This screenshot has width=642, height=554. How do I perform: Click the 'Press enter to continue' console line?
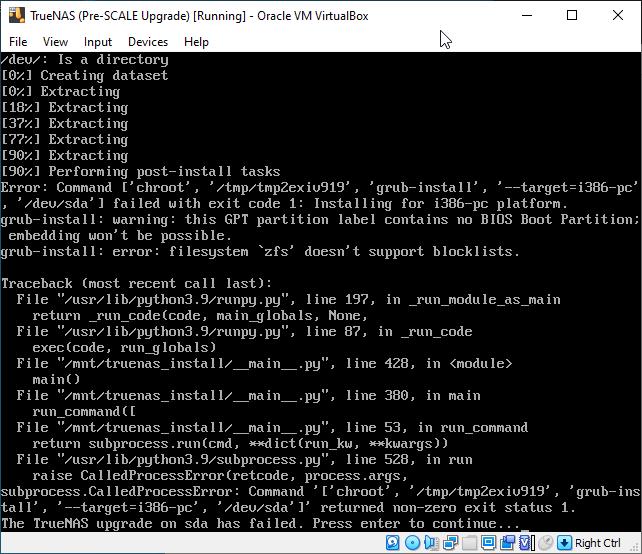260,524
